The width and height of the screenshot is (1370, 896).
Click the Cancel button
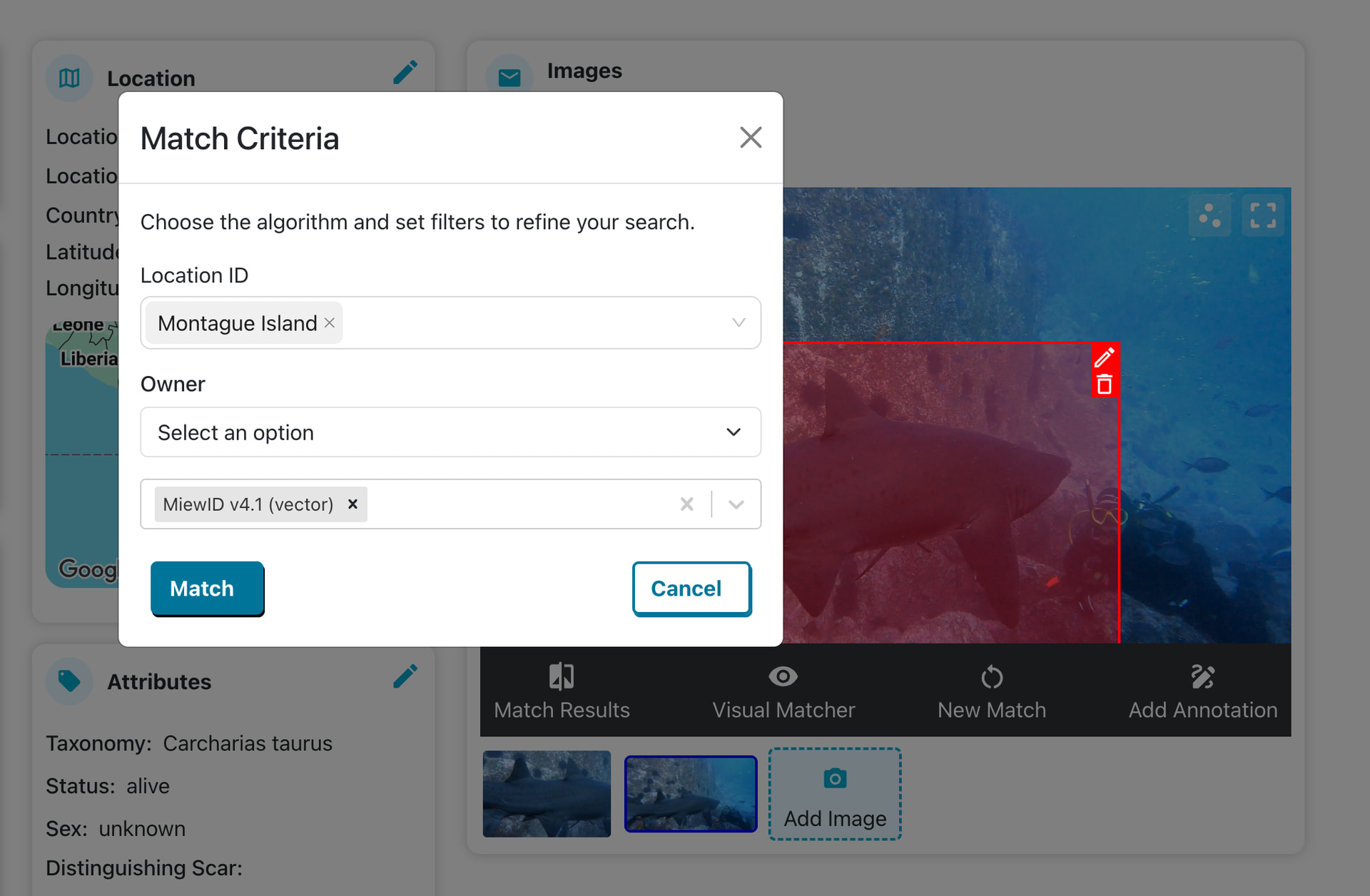point(691,589)
